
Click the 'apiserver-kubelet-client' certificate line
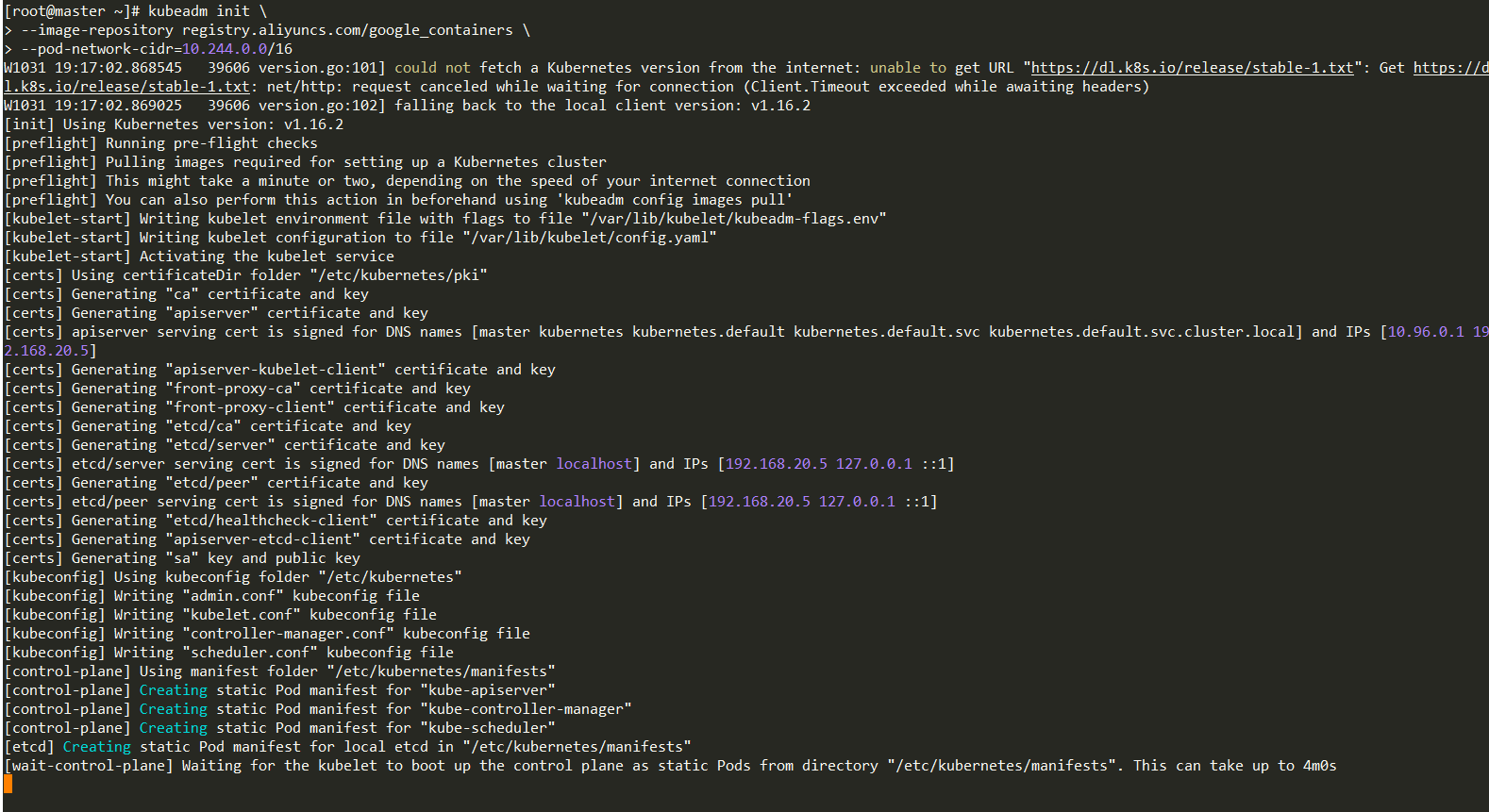click(279, 370)
